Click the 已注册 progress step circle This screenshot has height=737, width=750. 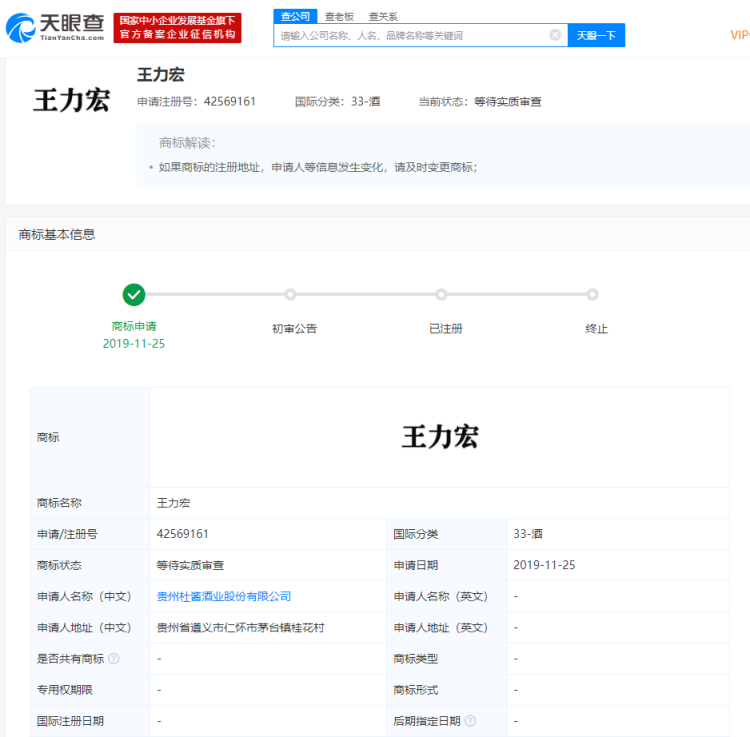pos(441,294)
